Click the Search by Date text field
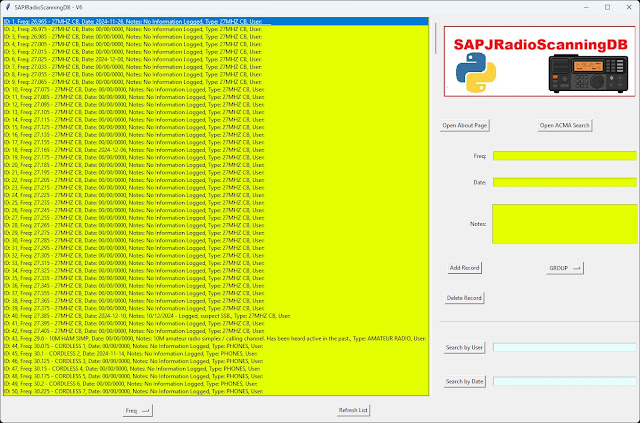The width and height of the screenshot is (640, 423). coord(564,381)
